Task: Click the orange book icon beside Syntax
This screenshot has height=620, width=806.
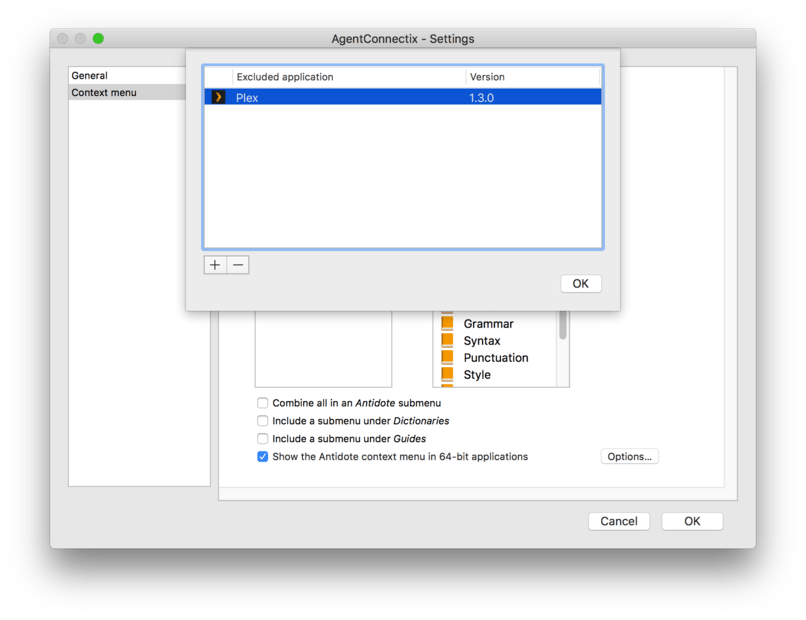Action: pyautogui.click(x=447, y=340)
